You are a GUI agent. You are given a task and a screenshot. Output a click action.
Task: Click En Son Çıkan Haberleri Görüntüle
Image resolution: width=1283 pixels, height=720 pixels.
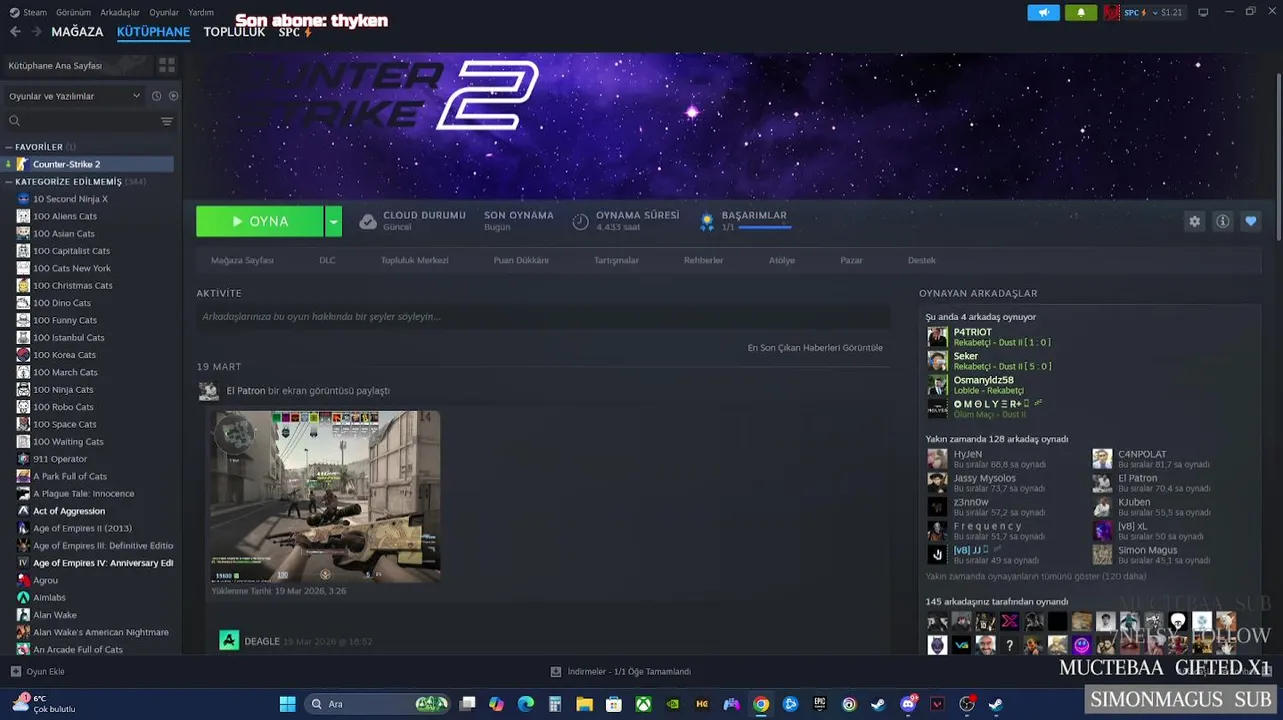click(815, 348)
